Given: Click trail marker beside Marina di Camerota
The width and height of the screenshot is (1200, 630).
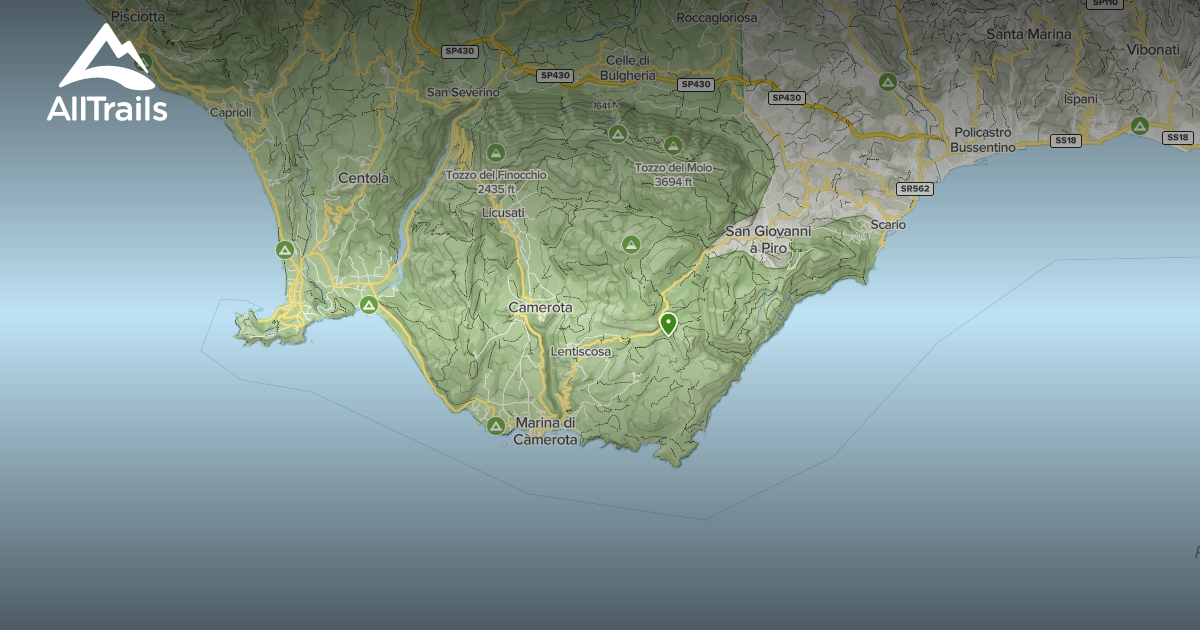Looking at the screenshot, I should click(x=495, y=426).
